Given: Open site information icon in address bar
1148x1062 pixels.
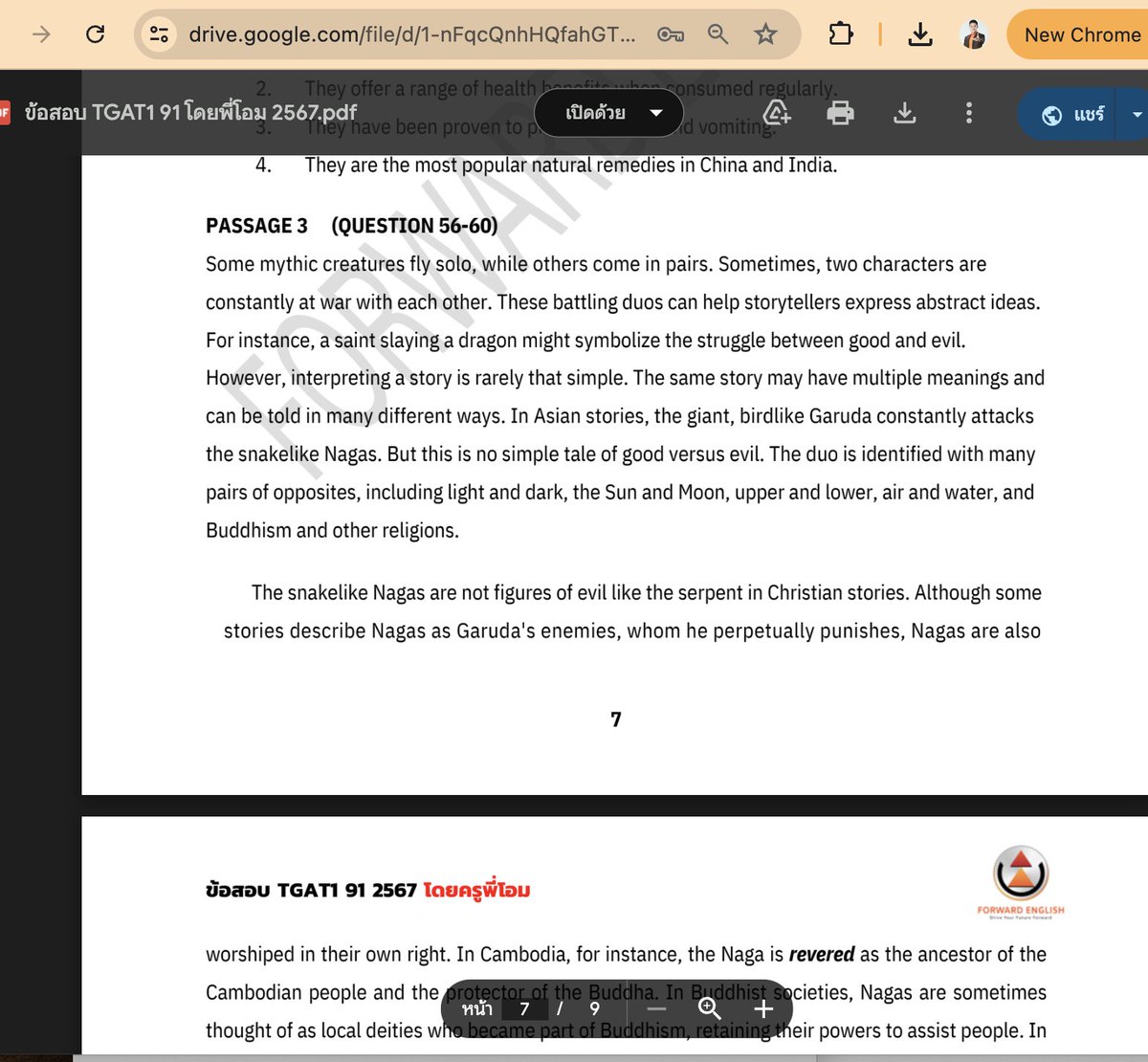Looking at the screenshot, I should [158, 34].
